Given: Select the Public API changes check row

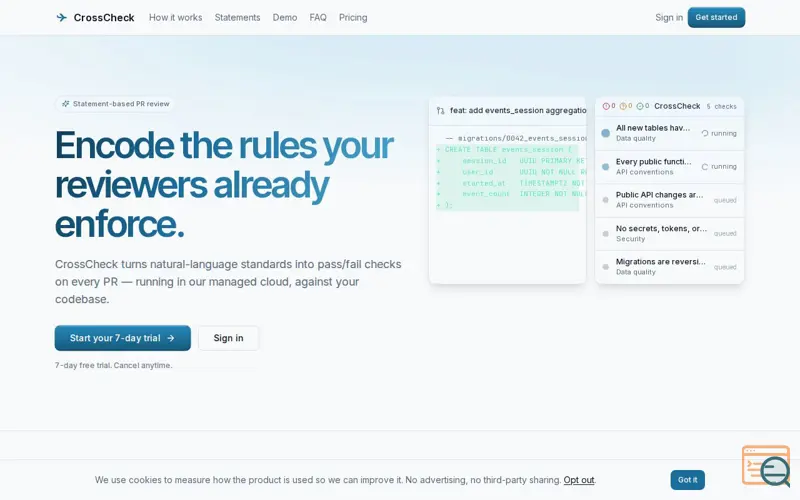Looking at the screenshot, I should click(669, 200).
